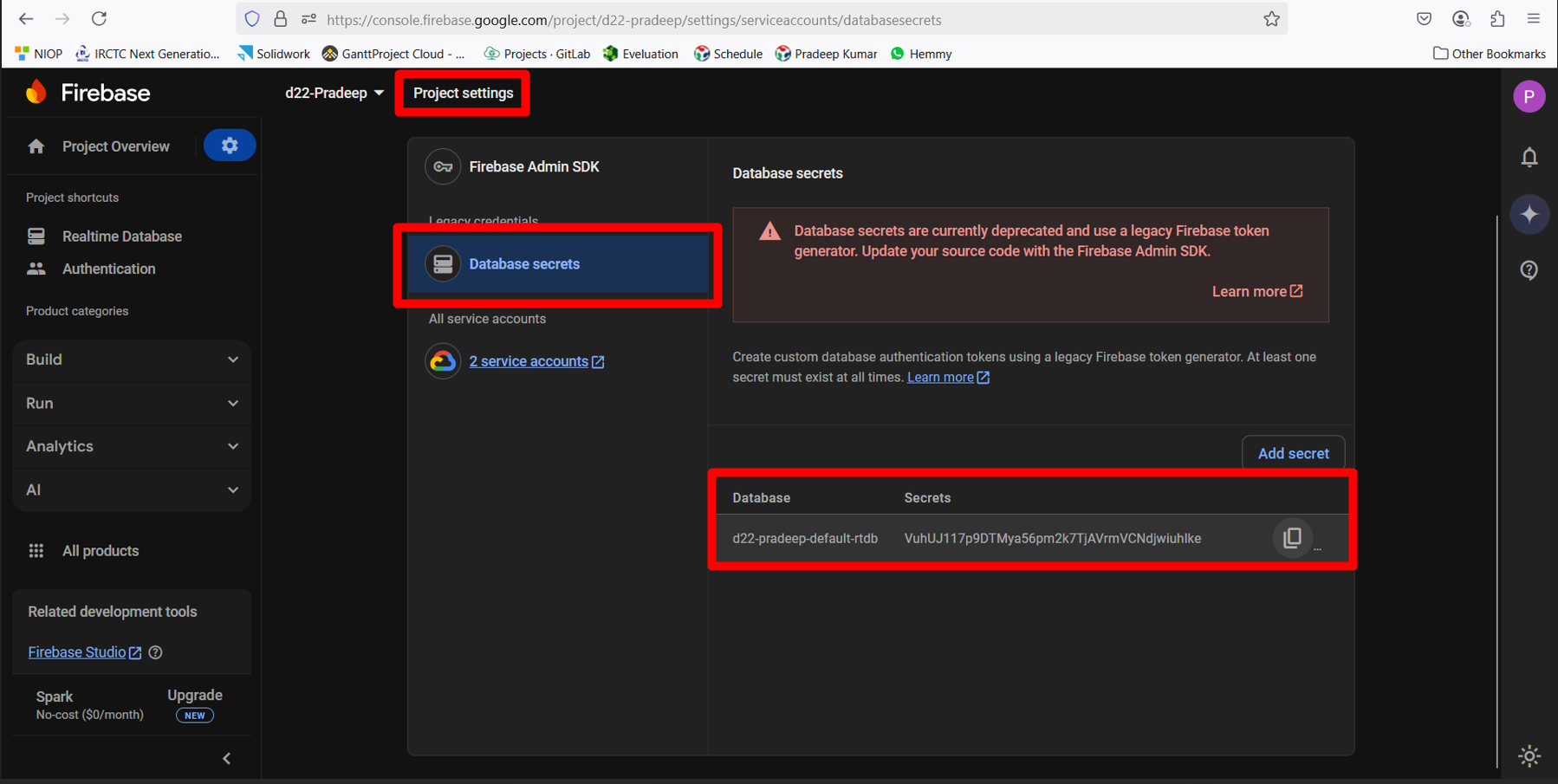Expand the Analytics category
This screenshot has width=1558, height=784.
point(132,446)
